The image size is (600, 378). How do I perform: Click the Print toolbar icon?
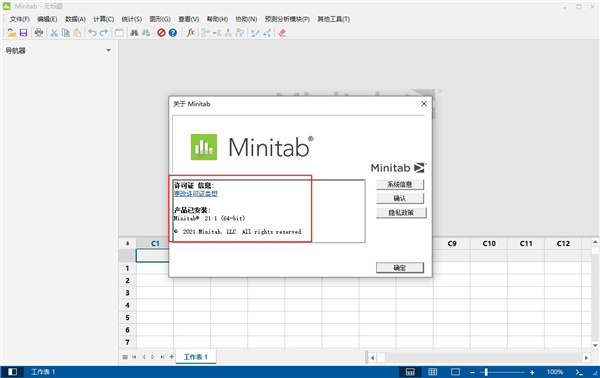[39, 33]
